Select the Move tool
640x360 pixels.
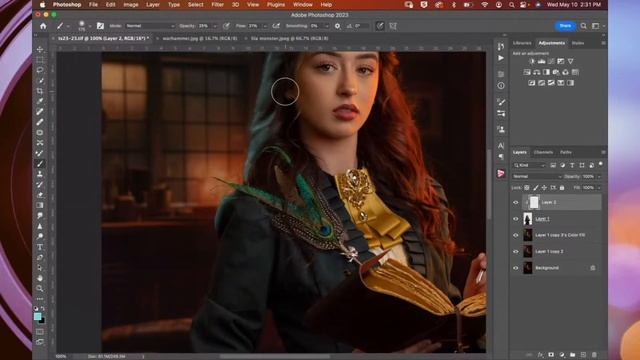40,49
